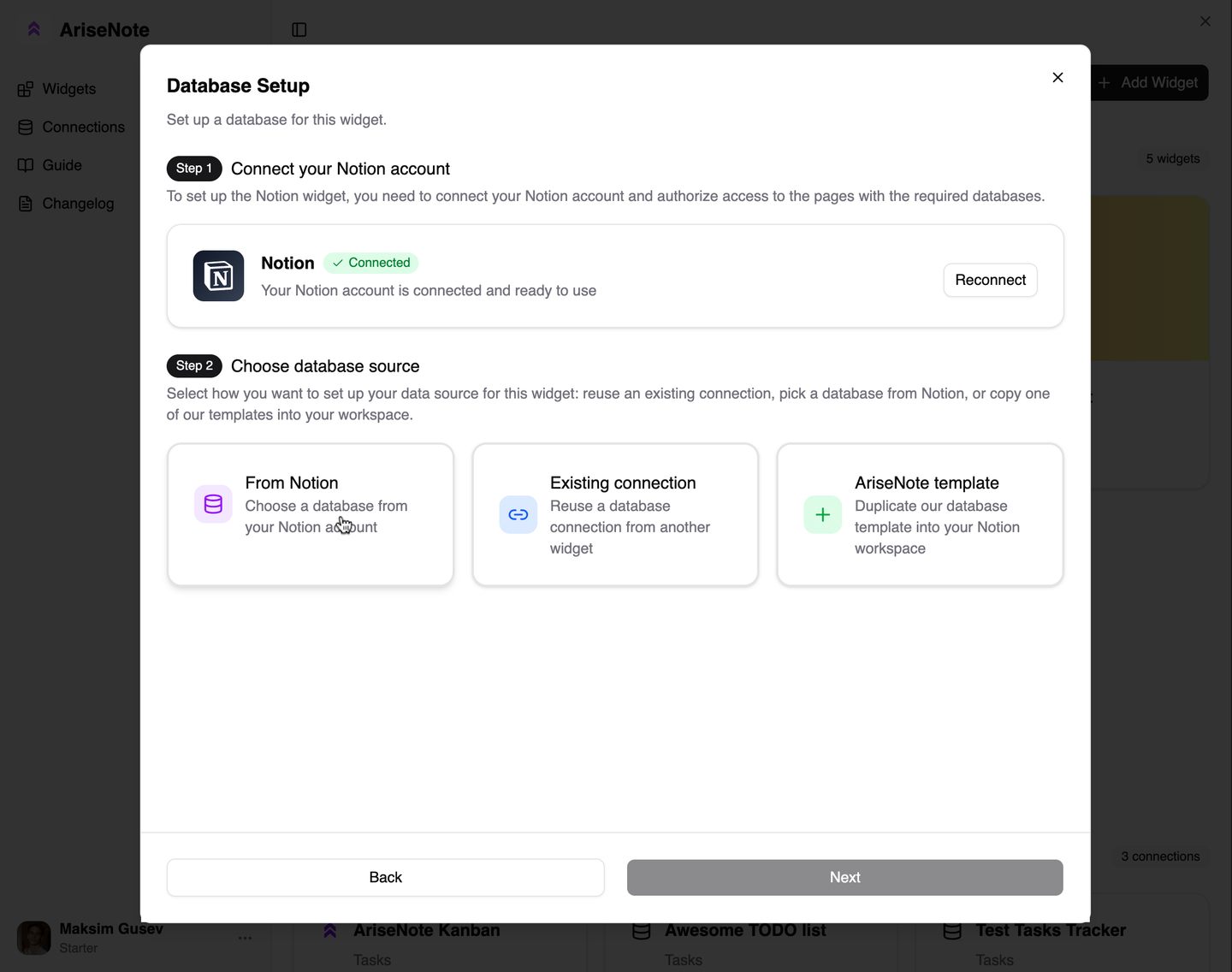This screenshot has height=972, width=1232.
Task: Open Widgets in the sidebar
Action: pos(70,89)
